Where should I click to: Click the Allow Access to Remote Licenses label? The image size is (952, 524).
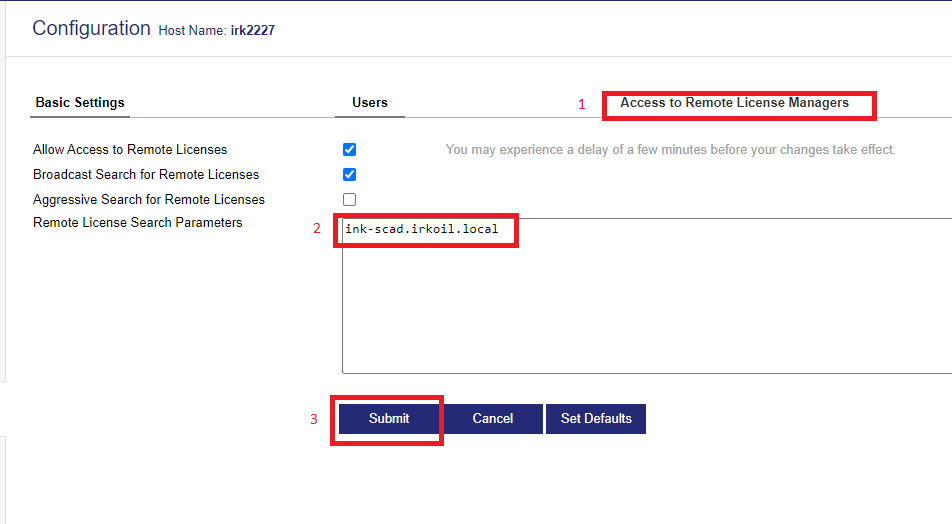pyautogui.click(x=130, y=149)
